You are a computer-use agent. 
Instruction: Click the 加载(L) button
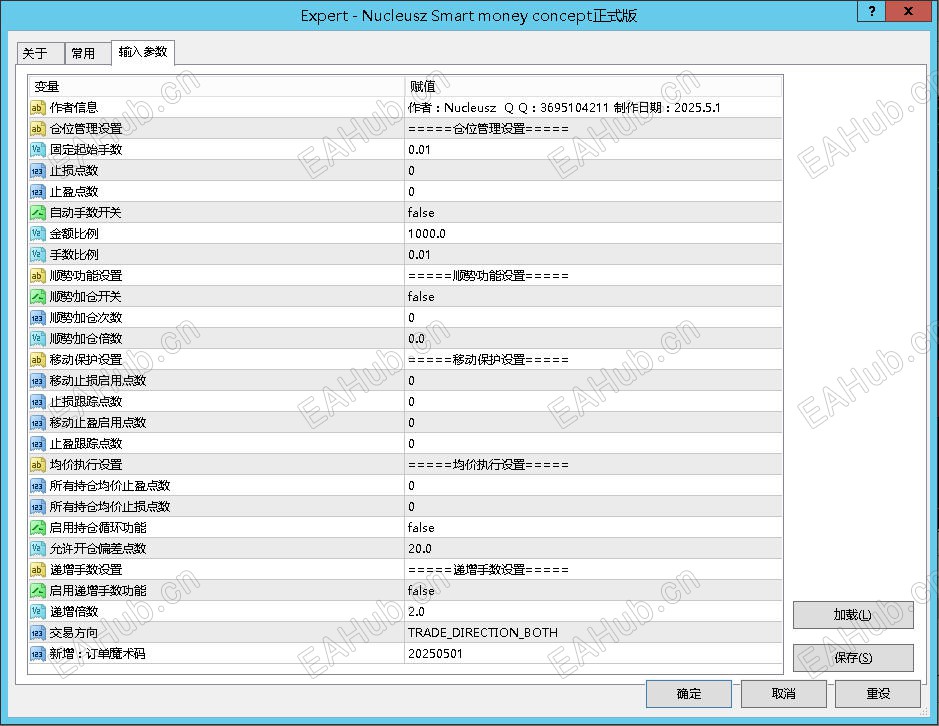853,615
